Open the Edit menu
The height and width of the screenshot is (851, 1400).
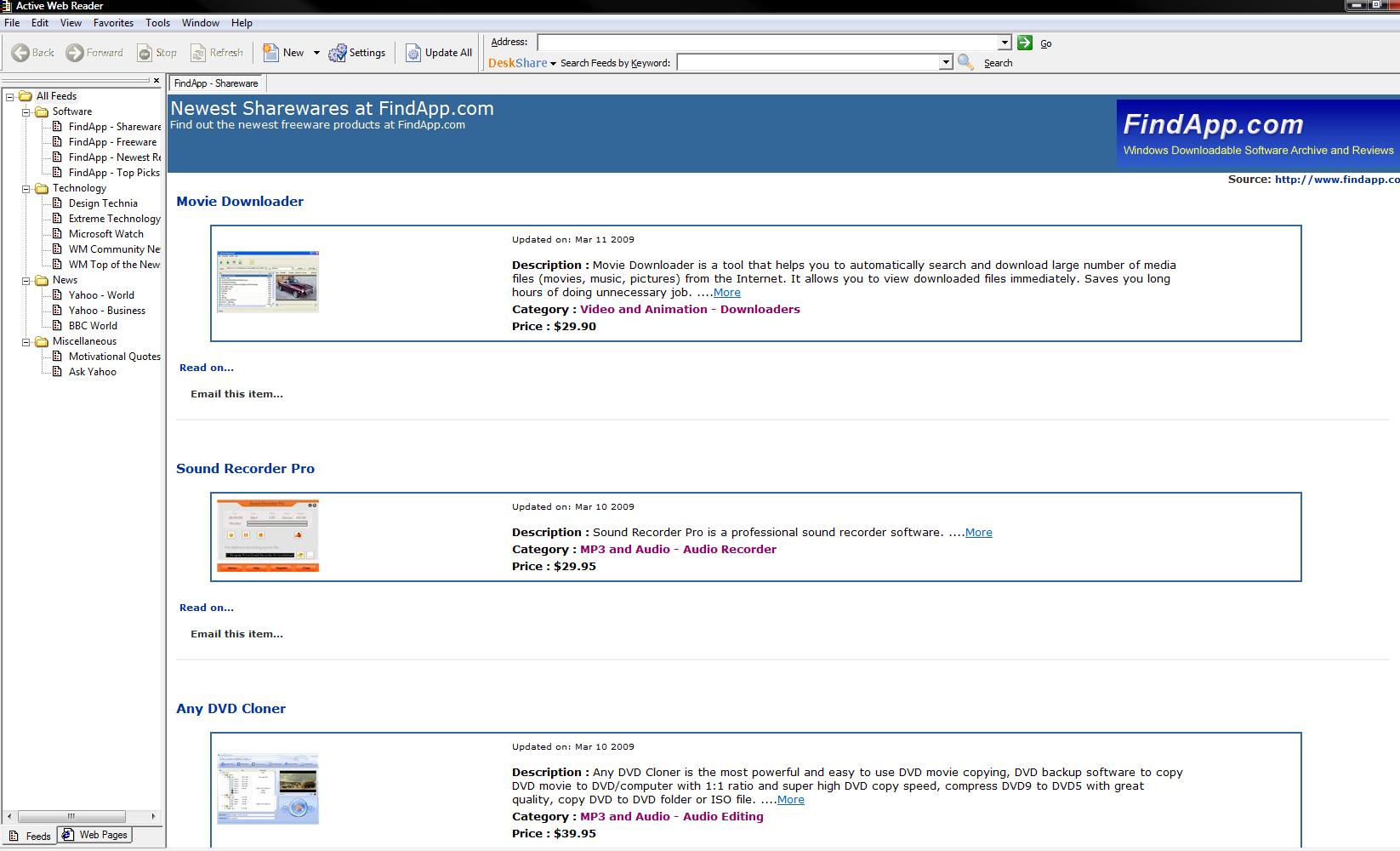tap(40, 23)
